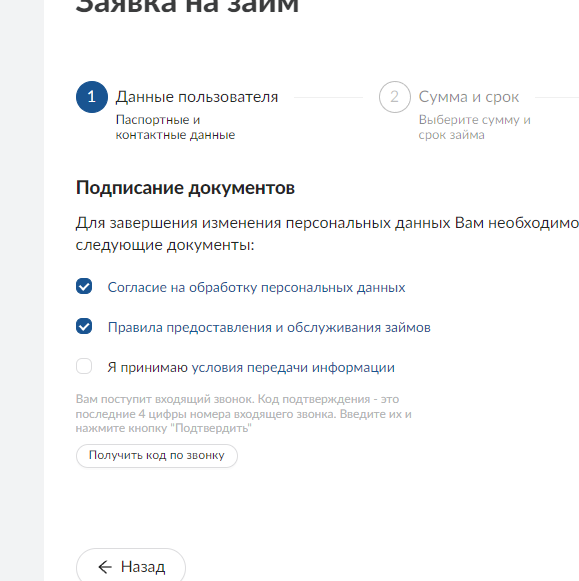The height and width of the screenshot is (581, 579).
Task: Check "Я принимаю условия передачи информации" checkbox
Action: (x=84, y=366)
